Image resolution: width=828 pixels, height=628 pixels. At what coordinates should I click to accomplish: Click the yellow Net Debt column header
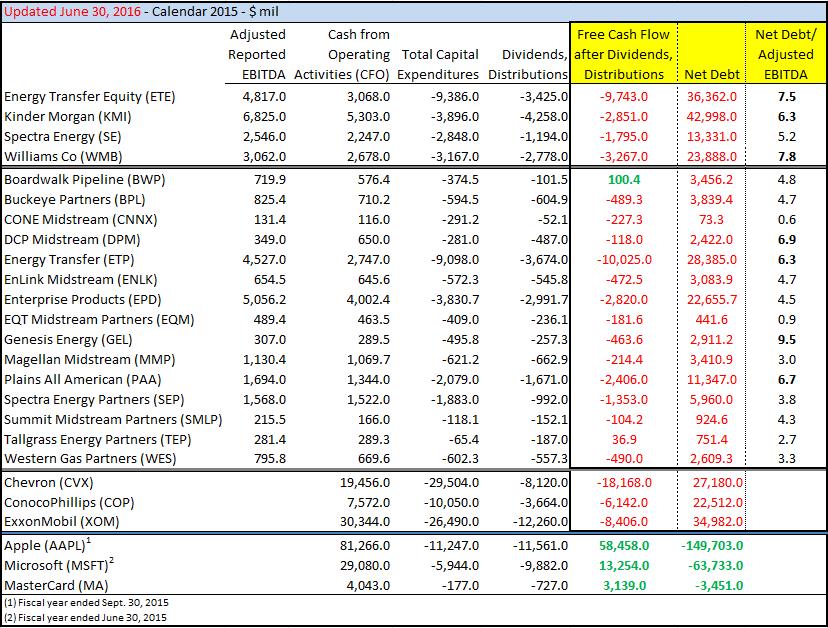pyautogui.click(x=711, y=74)
